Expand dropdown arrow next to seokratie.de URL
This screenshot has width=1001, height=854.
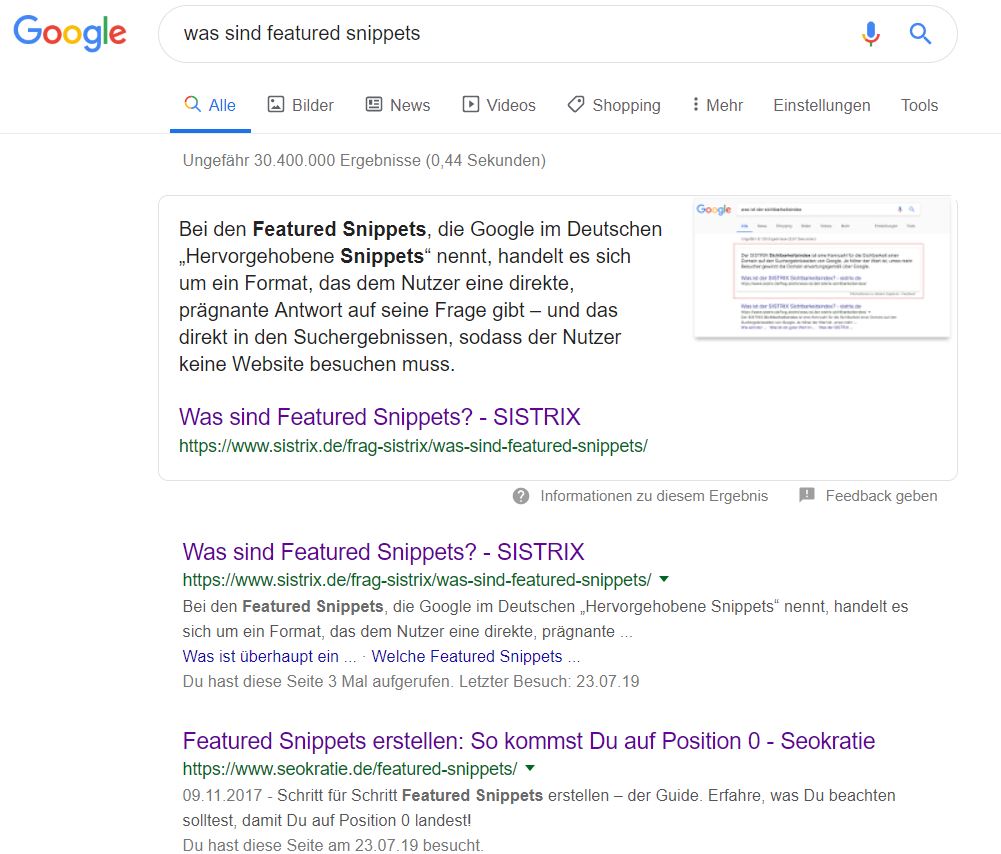pos(530,769)
